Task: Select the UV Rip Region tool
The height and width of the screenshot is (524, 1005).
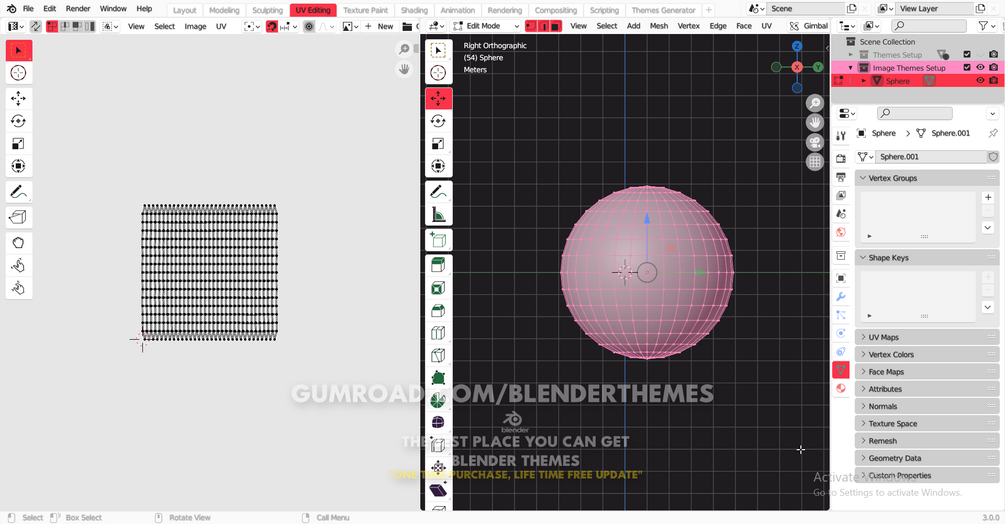Action: (x=19, y=217)
